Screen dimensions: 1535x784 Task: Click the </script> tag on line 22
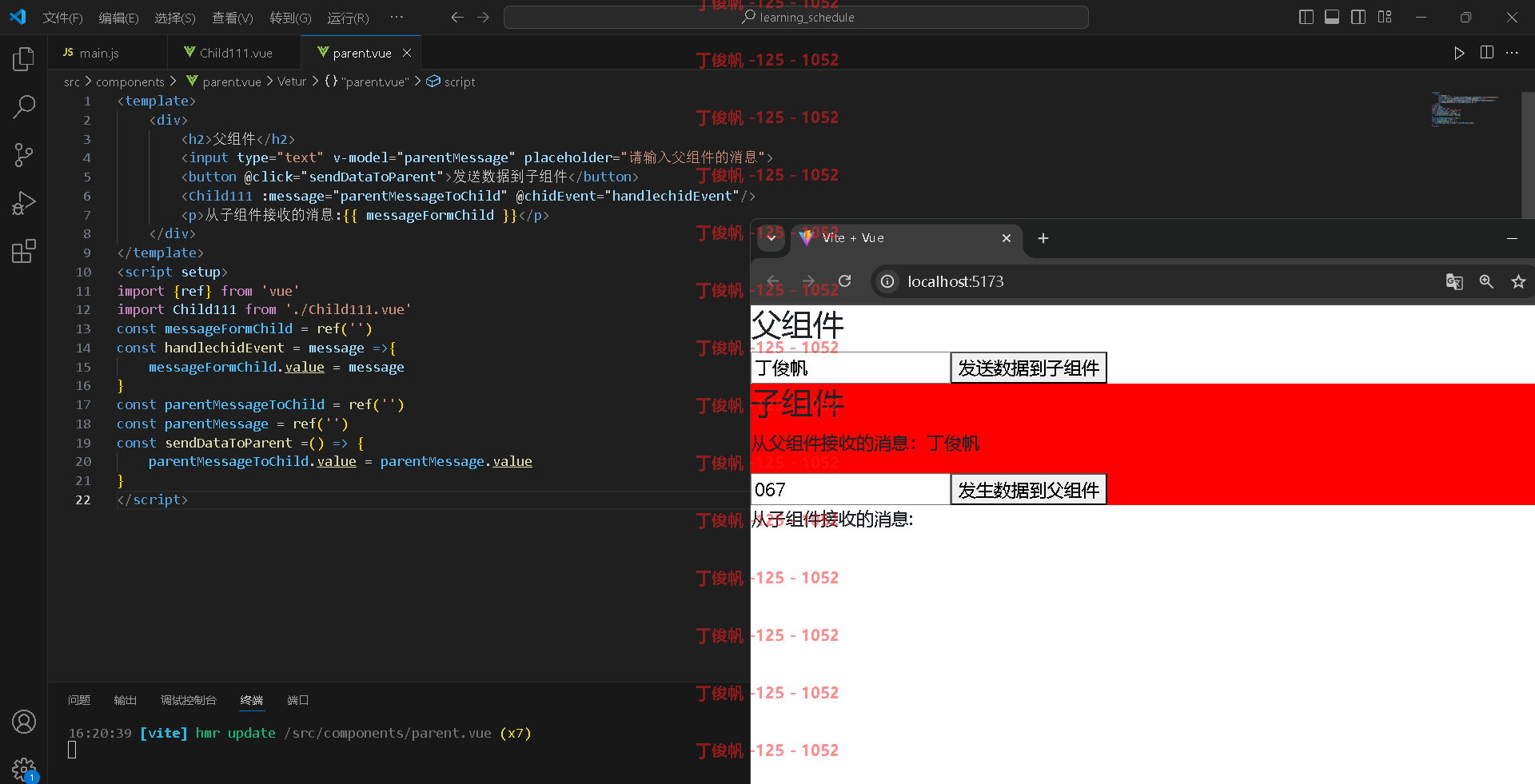tap(153, 499)
